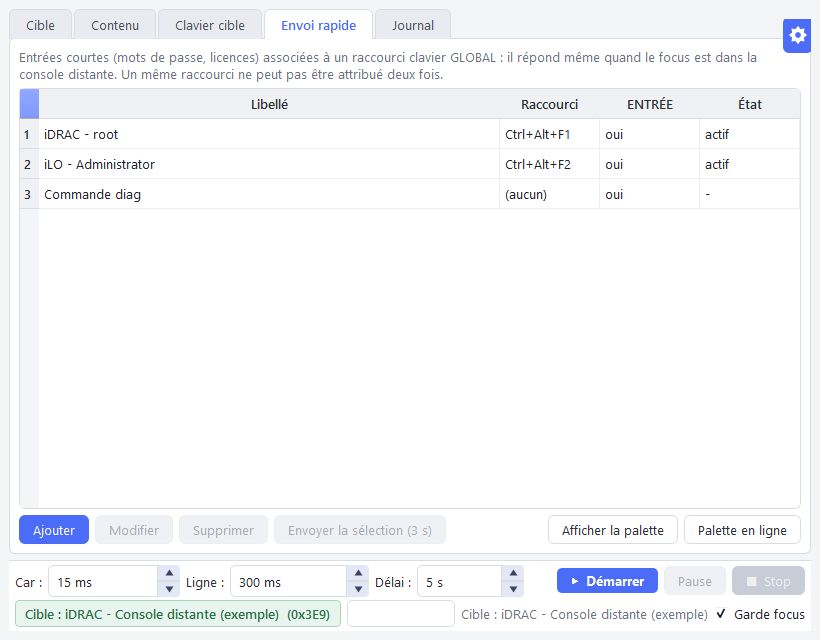Start sending with the Démarrer button
Image resolution: width=820 pixels, height=640 pixels.
click(x=607, y=581)
